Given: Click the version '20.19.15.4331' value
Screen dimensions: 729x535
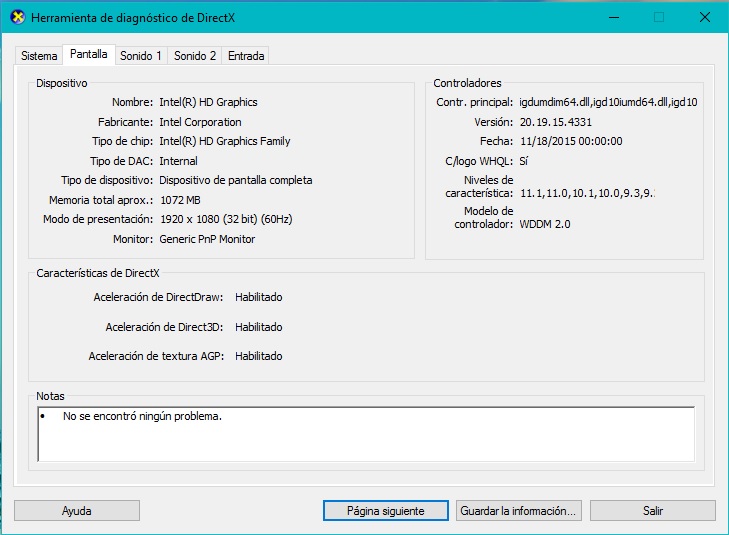Looking at the screenshot, I should 556,122.
